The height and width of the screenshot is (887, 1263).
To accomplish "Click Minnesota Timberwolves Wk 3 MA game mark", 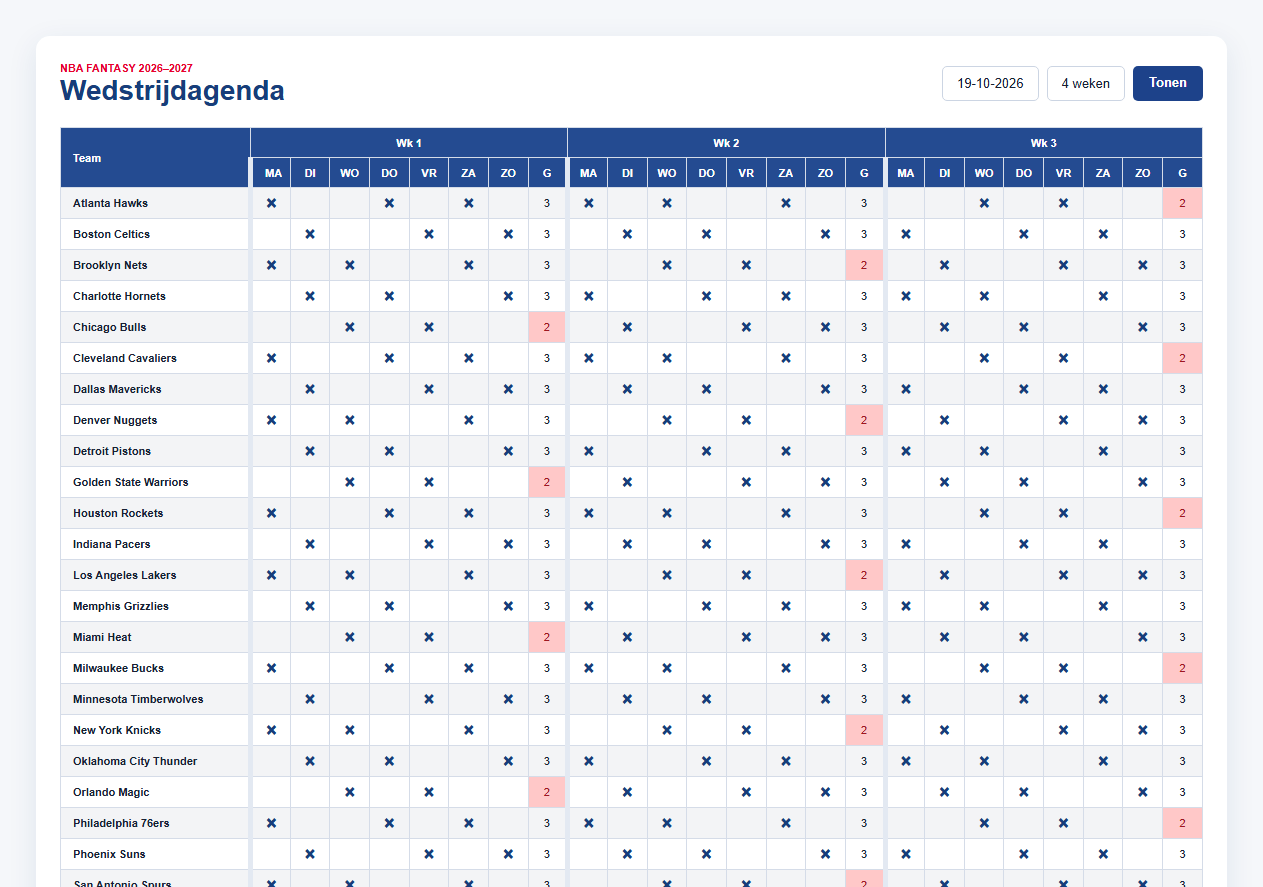I will coord(905,699).
